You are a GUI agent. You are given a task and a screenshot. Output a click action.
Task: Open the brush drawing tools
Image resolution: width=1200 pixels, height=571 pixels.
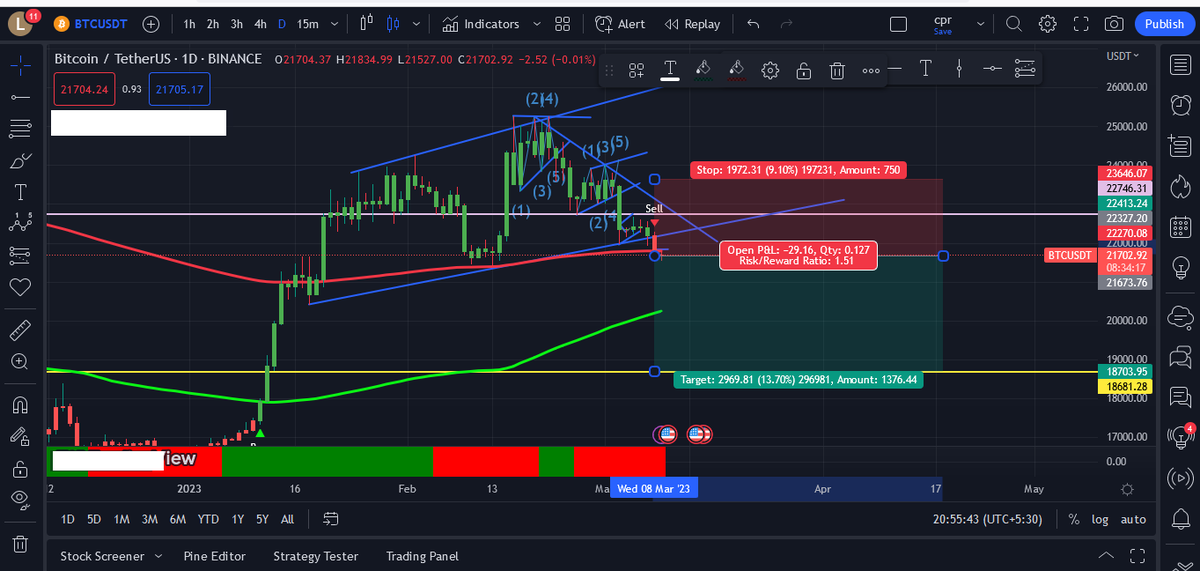[19, 160]
